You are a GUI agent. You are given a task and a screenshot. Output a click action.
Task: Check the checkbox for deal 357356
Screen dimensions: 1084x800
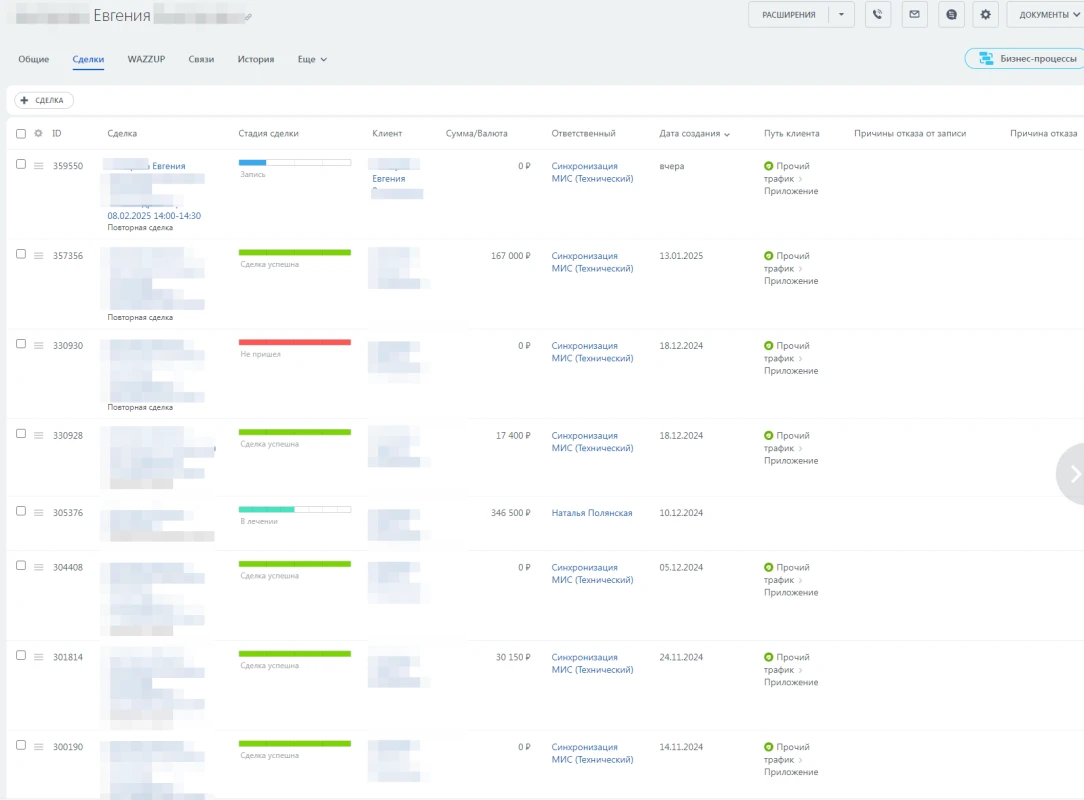coord(21,254)
